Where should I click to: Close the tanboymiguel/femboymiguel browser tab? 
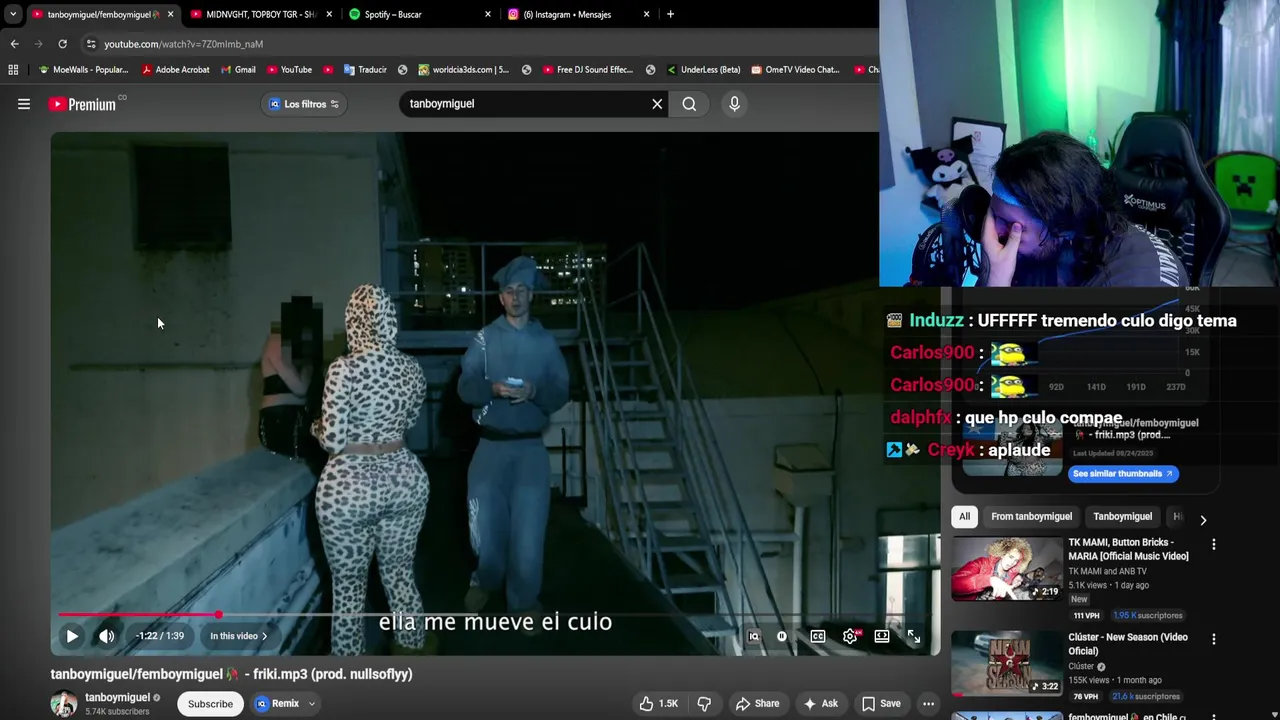click(170, 14)
